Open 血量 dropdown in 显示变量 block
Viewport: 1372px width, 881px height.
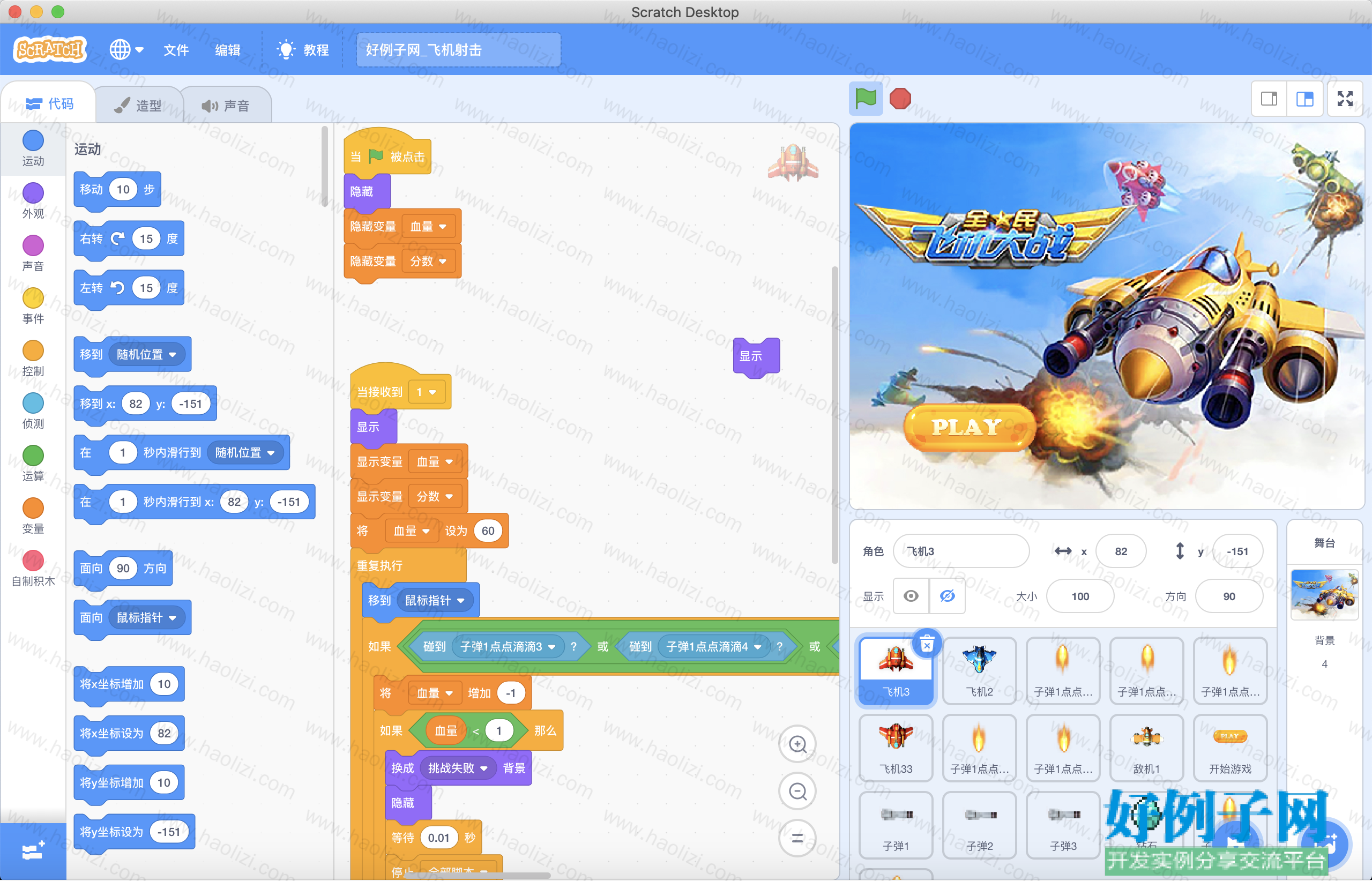point(434,461)
